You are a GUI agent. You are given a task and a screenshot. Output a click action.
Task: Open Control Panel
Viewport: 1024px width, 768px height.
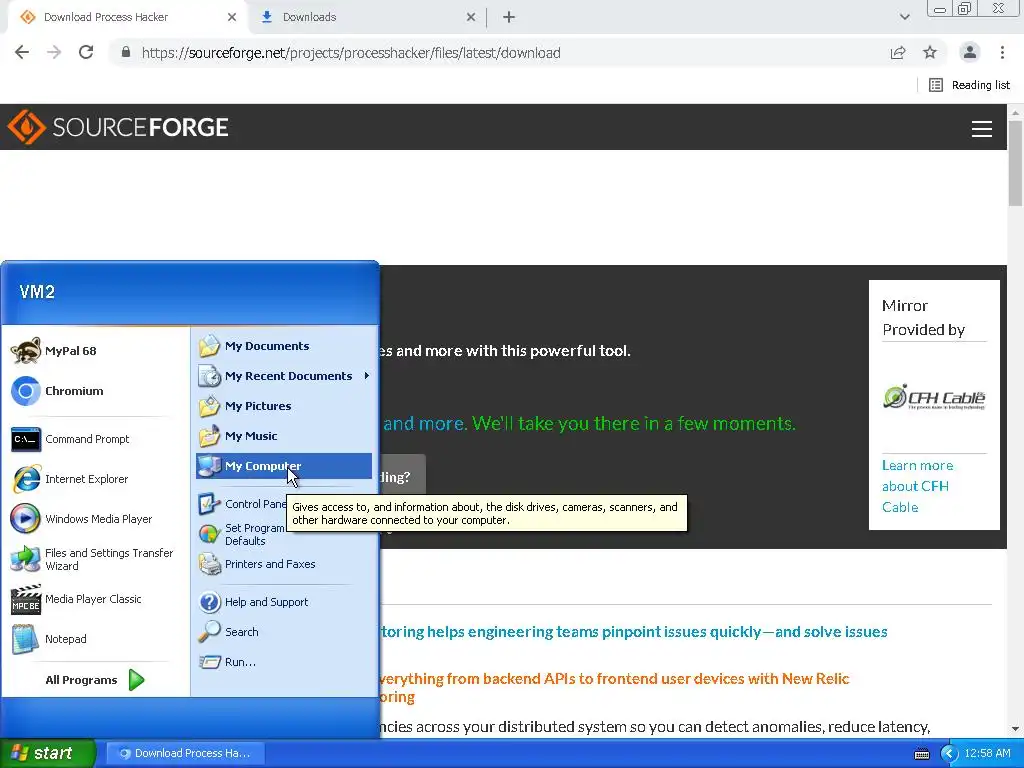click(x=242, y=504)
